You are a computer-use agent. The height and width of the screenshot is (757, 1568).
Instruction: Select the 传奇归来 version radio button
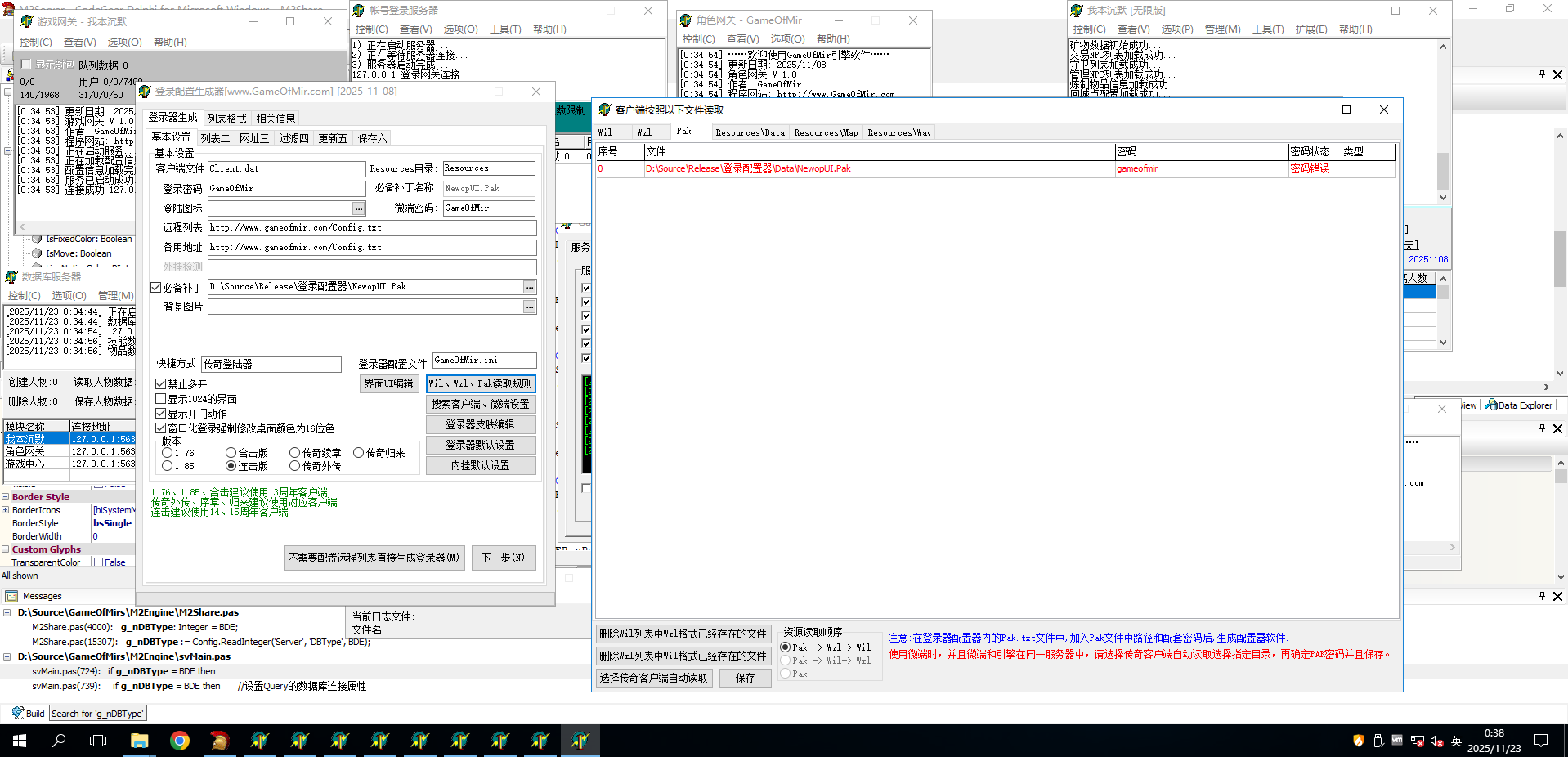tap(358, 453)
